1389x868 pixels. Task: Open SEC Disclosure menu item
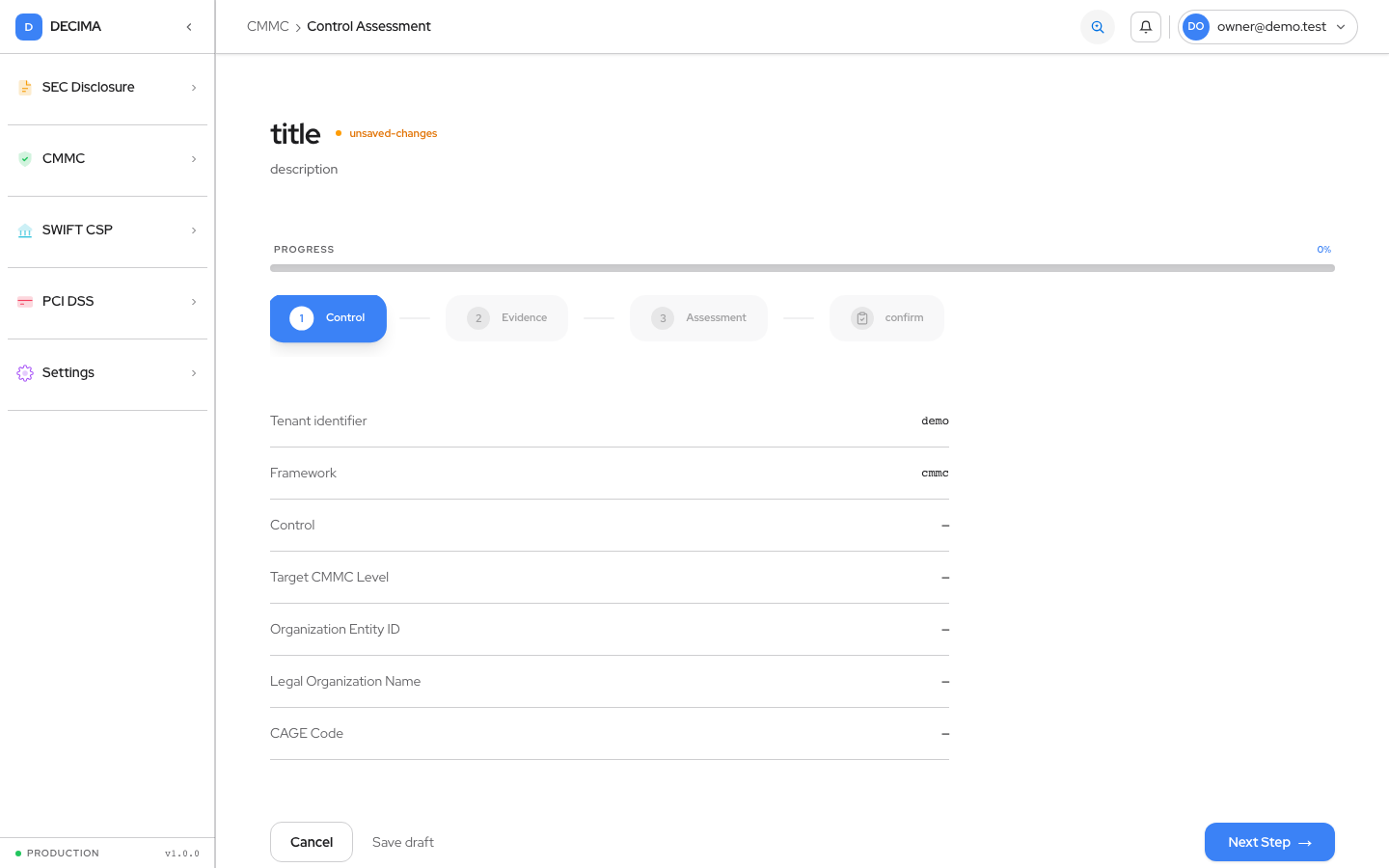pos(107,88)
